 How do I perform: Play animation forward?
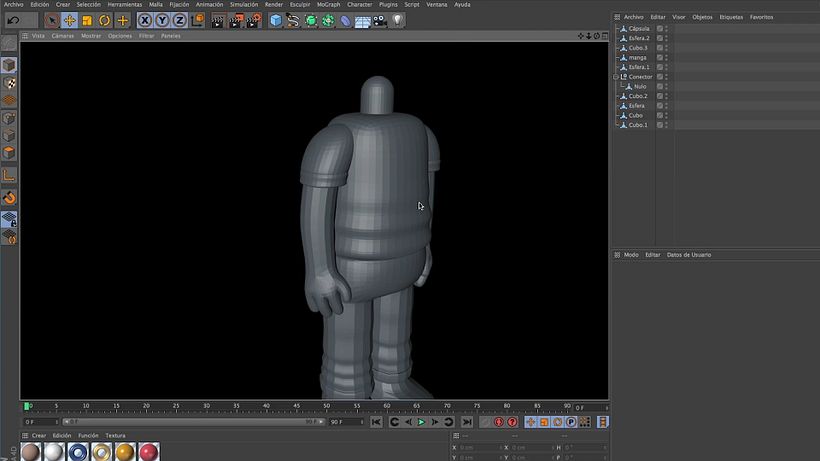click(x=421, y=422)
